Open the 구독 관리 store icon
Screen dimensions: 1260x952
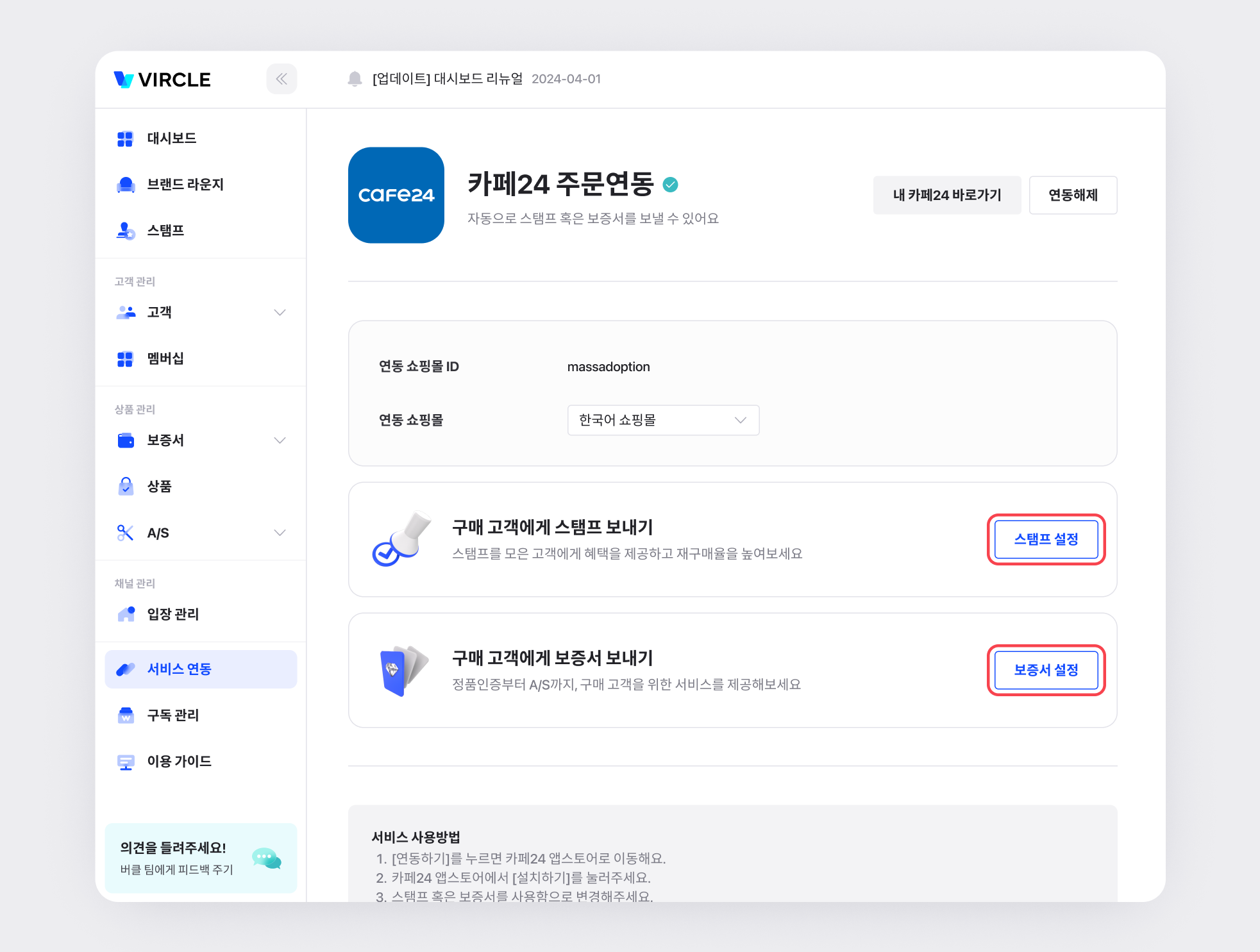pyautogui.click(x=126, y=715)
